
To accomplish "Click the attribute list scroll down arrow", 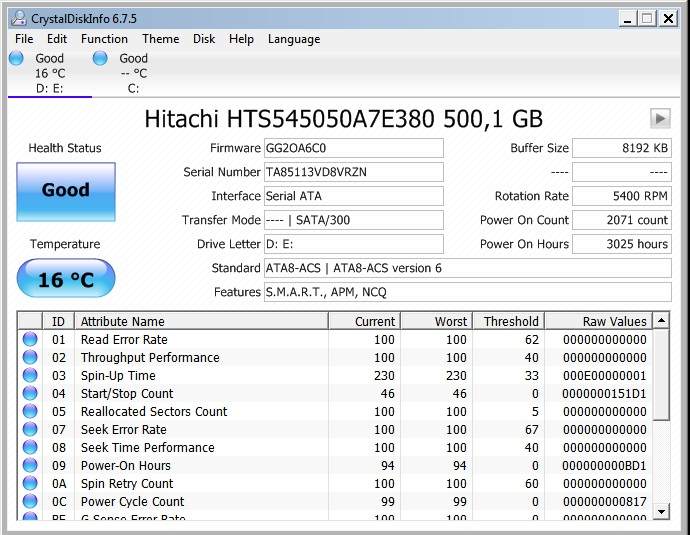I will [x=661, y=511].
